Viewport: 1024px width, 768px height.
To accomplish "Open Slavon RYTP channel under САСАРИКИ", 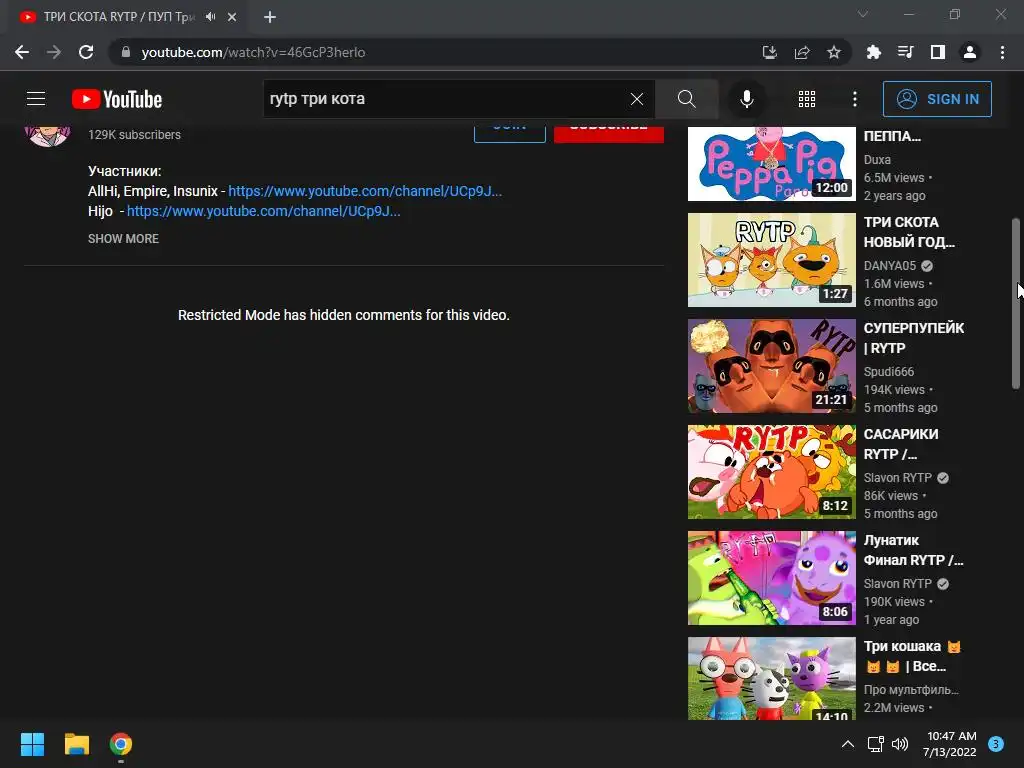I will [x=897, y=477].
